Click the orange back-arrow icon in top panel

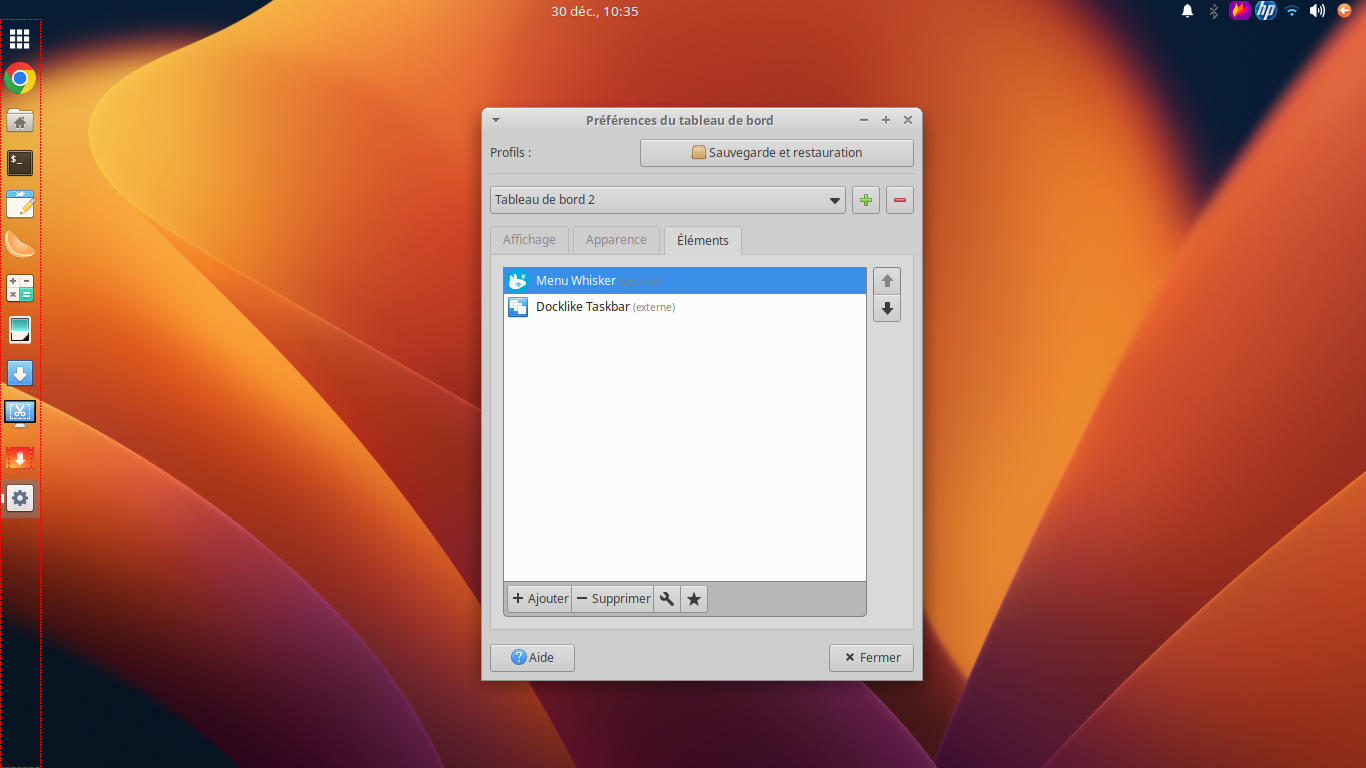click(1344, 11)
